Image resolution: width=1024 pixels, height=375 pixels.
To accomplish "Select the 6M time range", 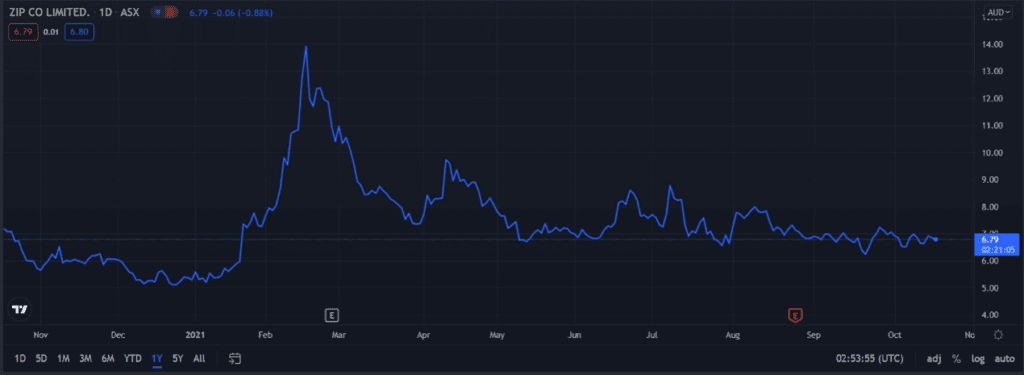I will 108,358.
